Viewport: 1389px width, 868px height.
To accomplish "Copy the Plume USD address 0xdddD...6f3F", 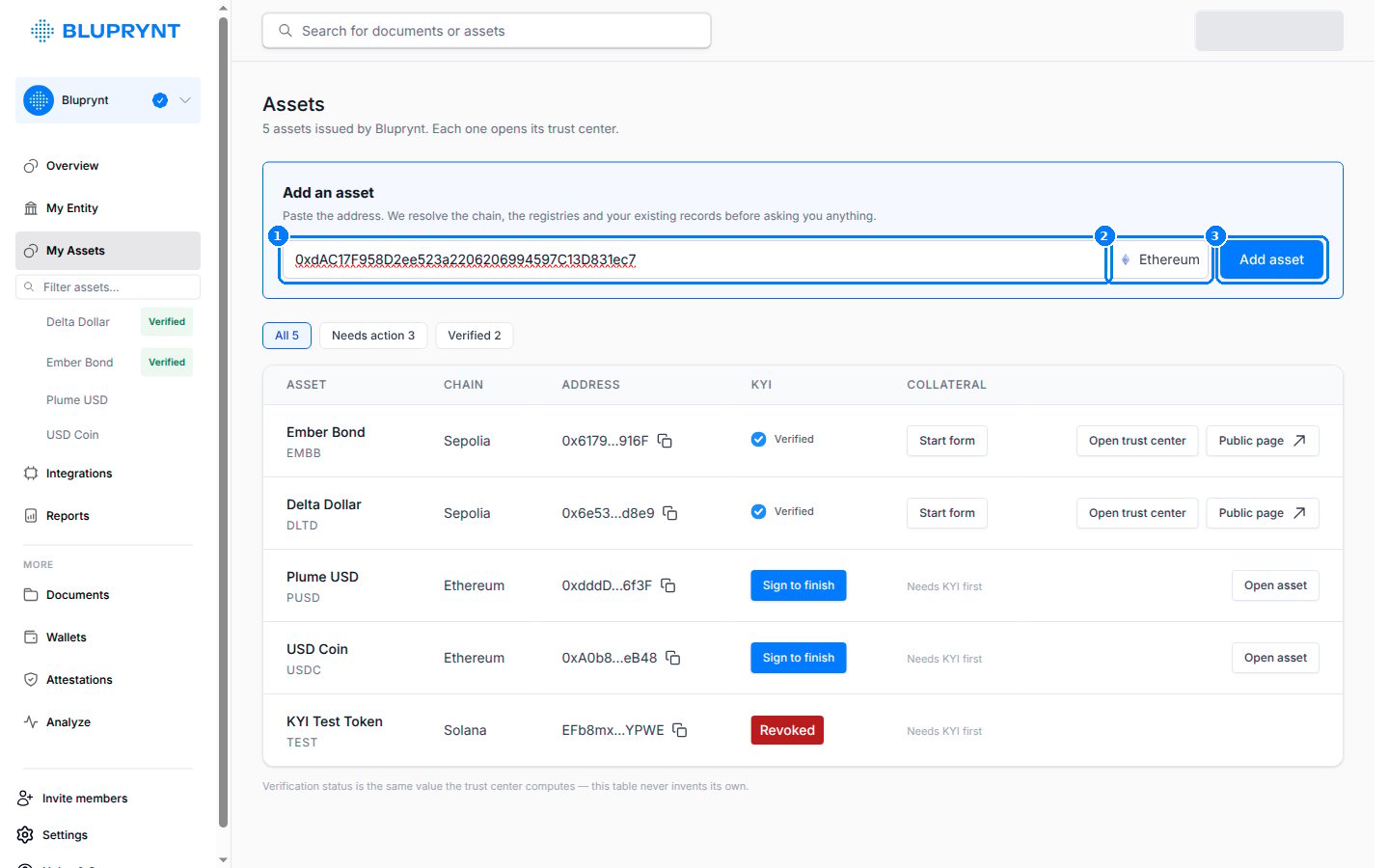I will [667, 585].
